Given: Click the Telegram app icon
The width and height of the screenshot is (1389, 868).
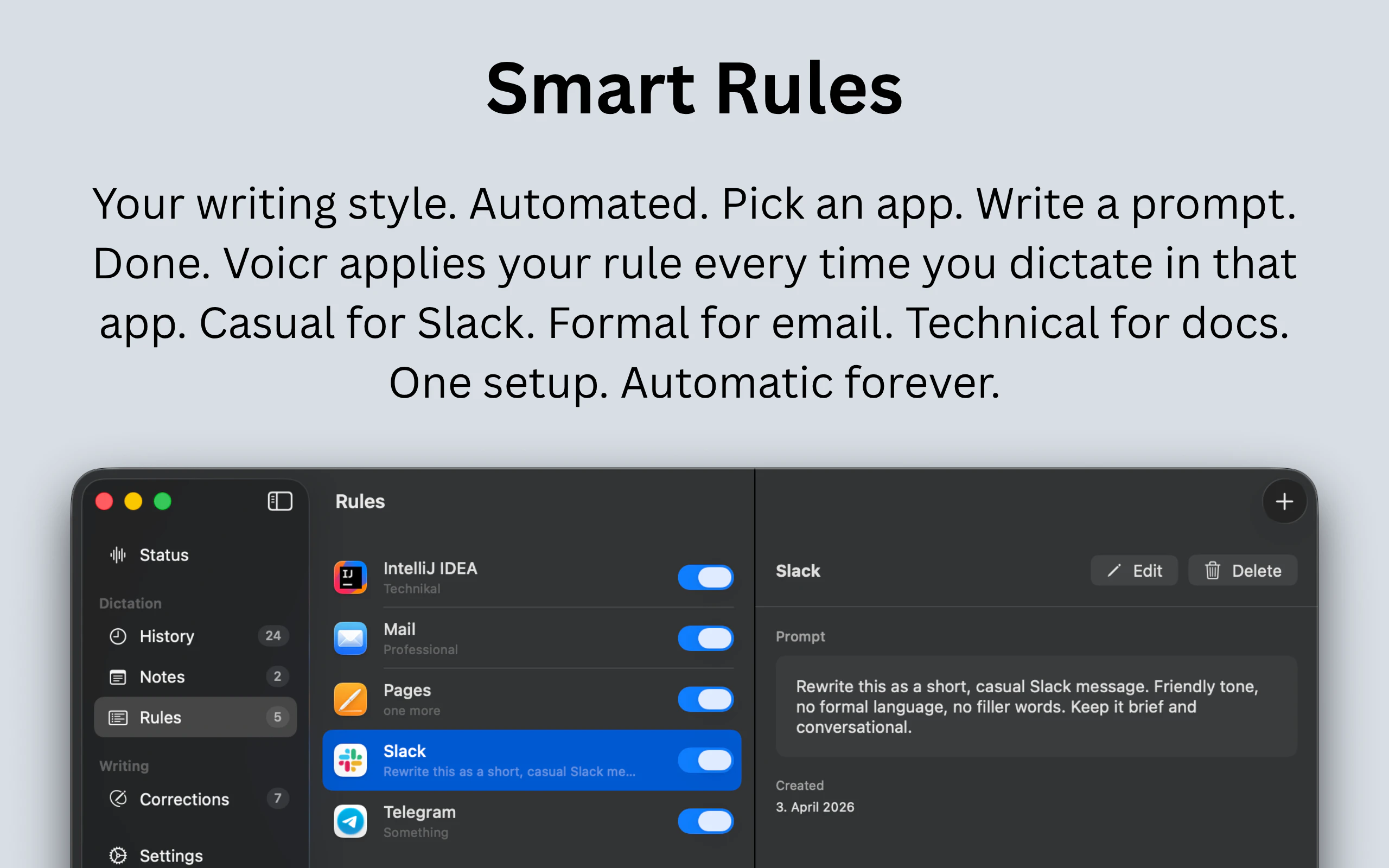Looking at the screenshot, I should (350, 821).
